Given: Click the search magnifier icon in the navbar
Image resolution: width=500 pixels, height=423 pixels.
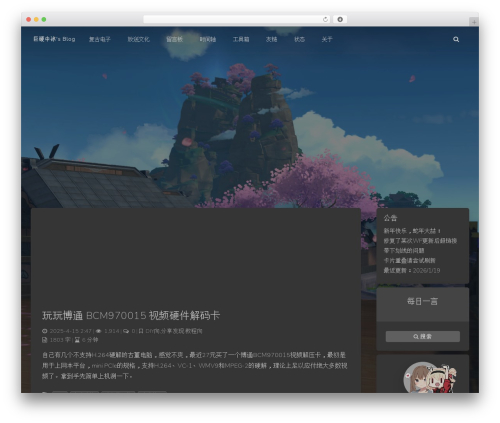Looking at the screenshot, I should (456, 39).
